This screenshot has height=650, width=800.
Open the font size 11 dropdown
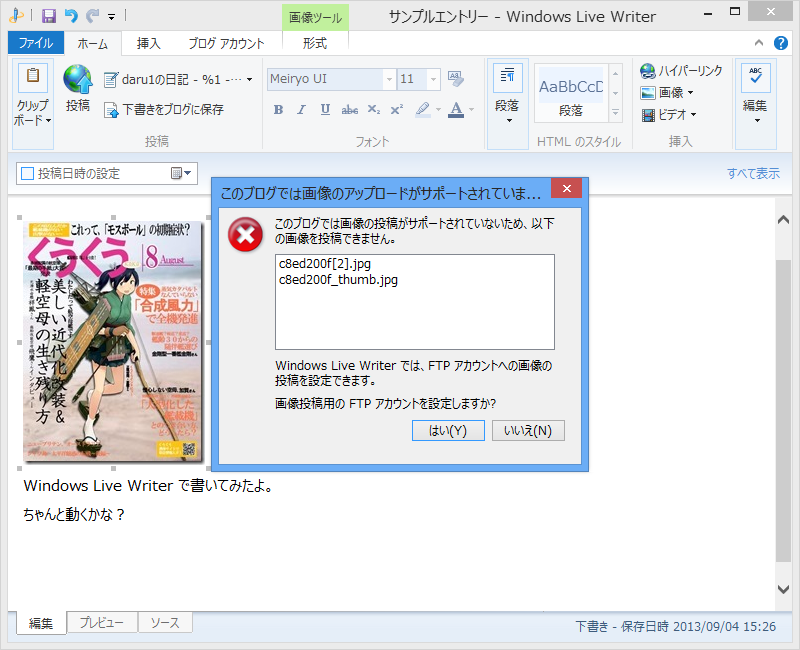(x=433, y=79)
